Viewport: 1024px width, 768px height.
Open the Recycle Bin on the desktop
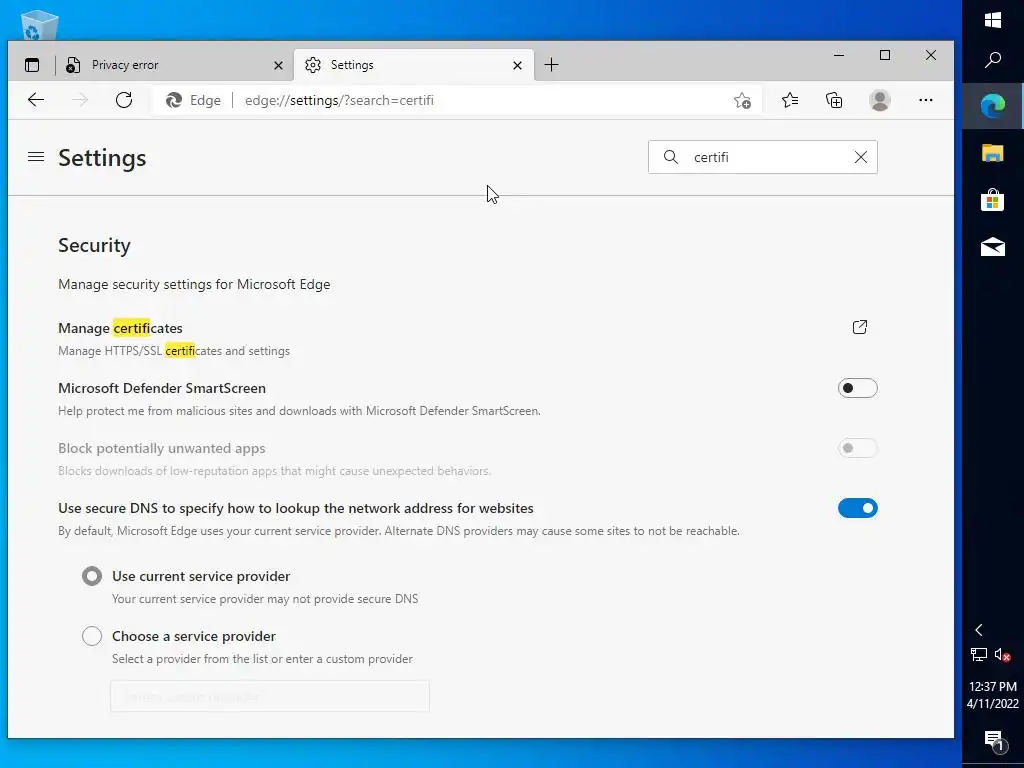point(39,25)
